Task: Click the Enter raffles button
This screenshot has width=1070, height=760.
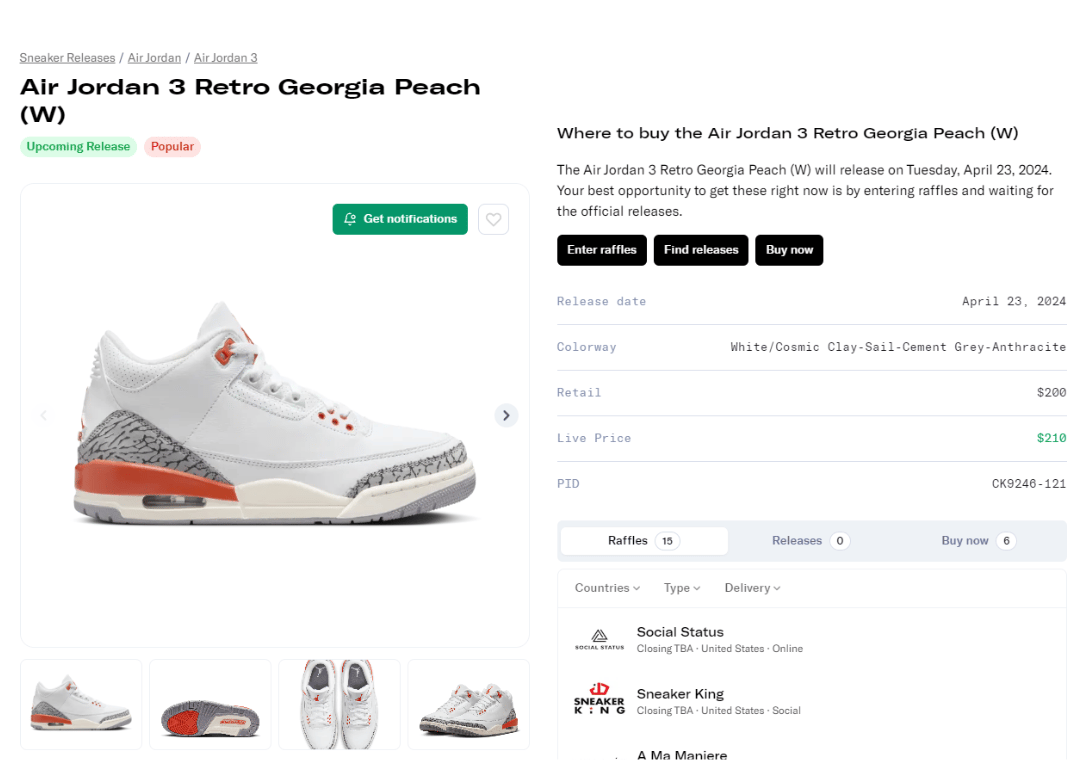Action: tap(602, 250)
